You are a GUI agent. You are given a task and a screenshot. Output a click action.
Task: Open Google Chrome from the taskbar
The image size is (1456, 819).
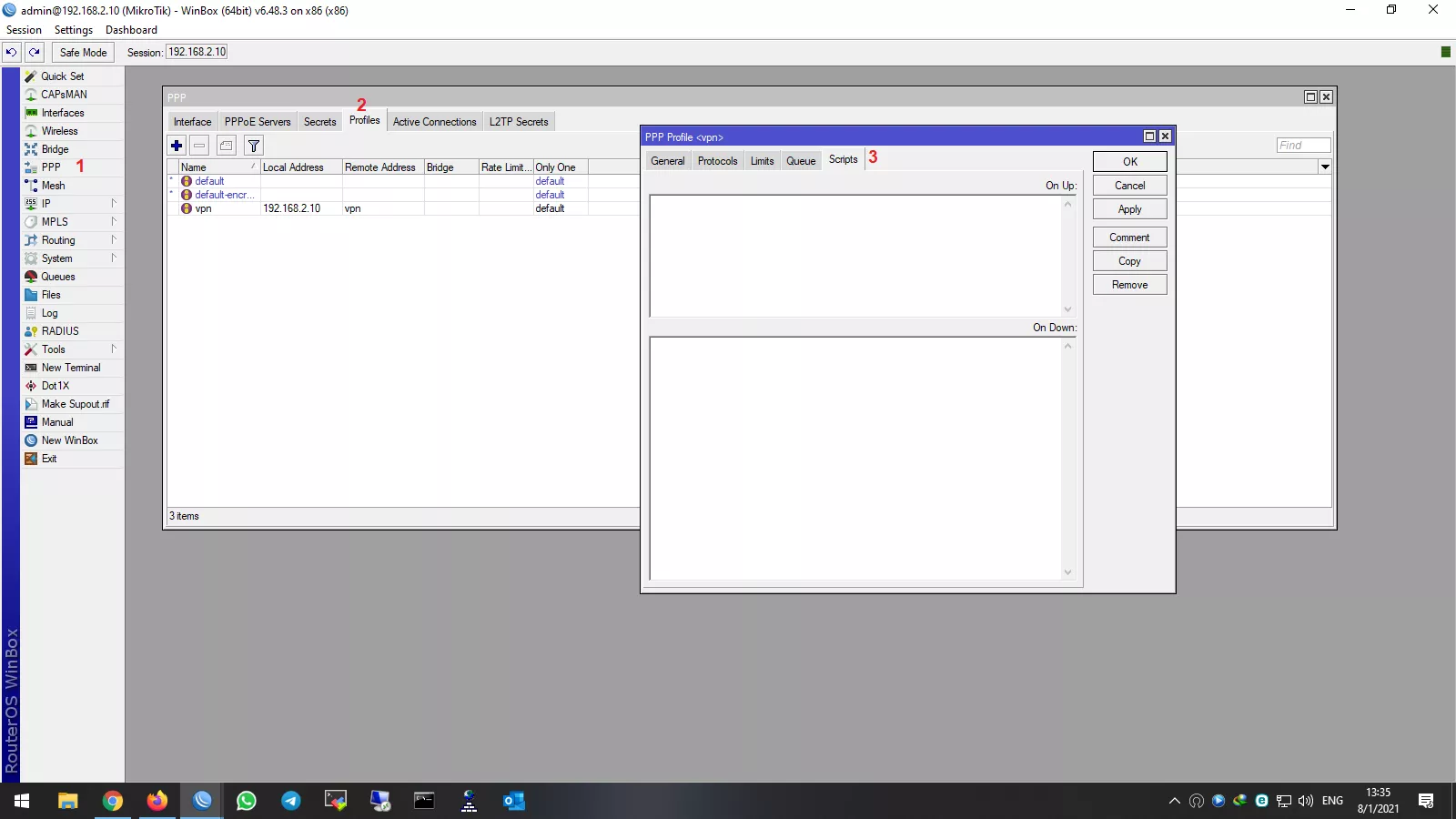112,801
